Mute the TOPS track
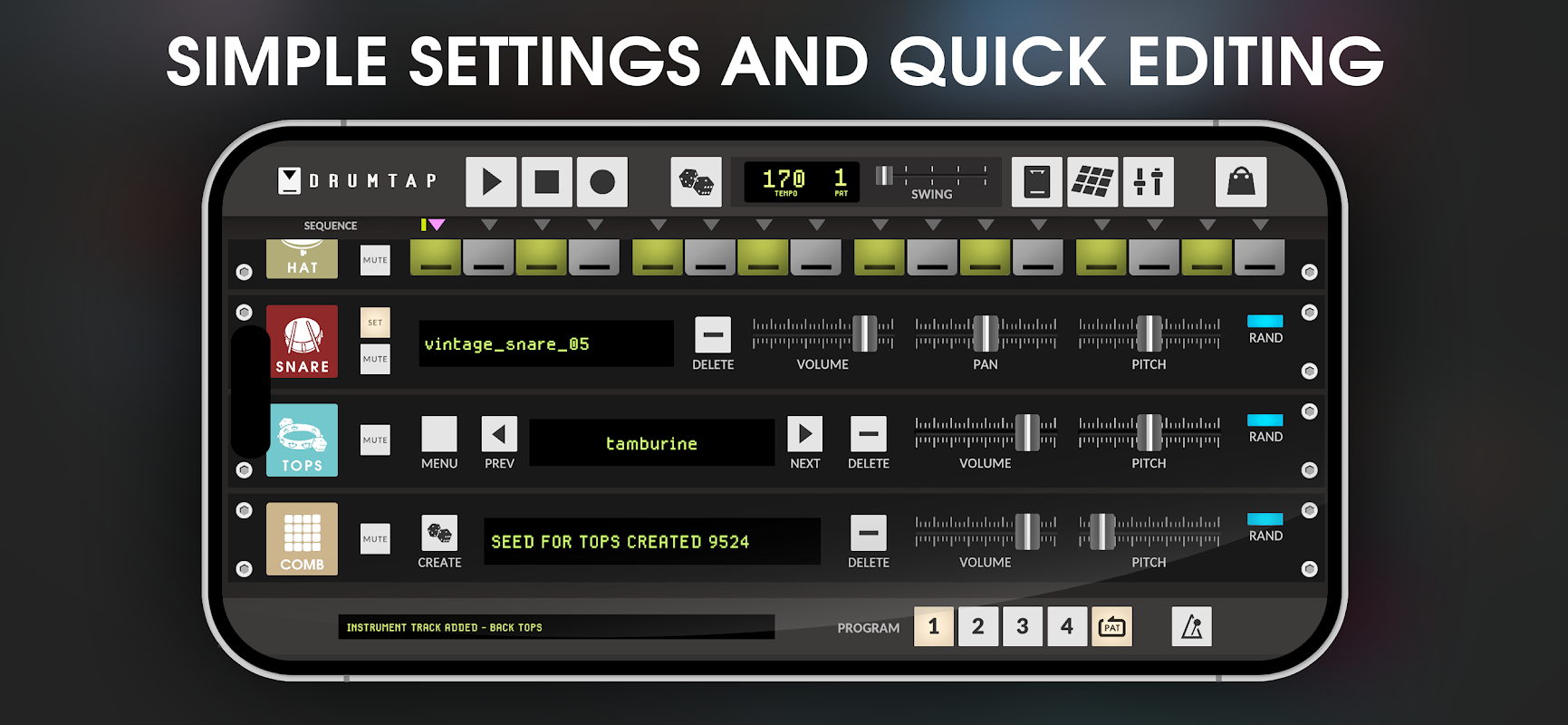This screenshot has width=1568, height=725. (x=375, y=440)
